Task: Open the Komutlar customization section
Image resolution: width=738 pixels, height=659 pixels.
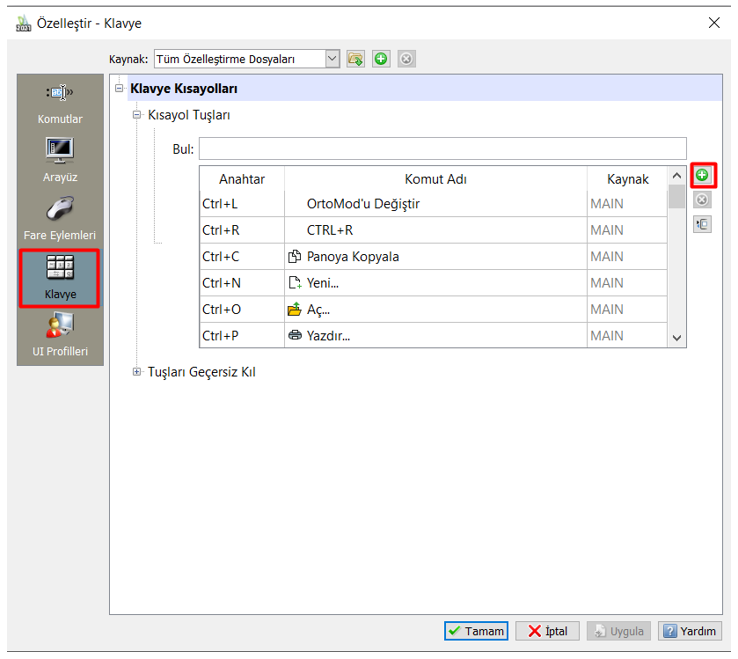Action: (x=60, y=103)
